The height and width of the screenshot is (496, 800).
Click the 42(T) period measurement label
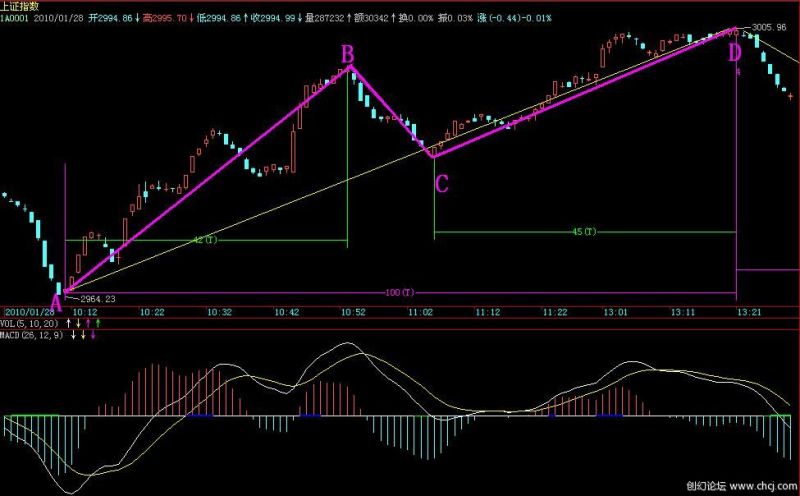tap(204, 241)
